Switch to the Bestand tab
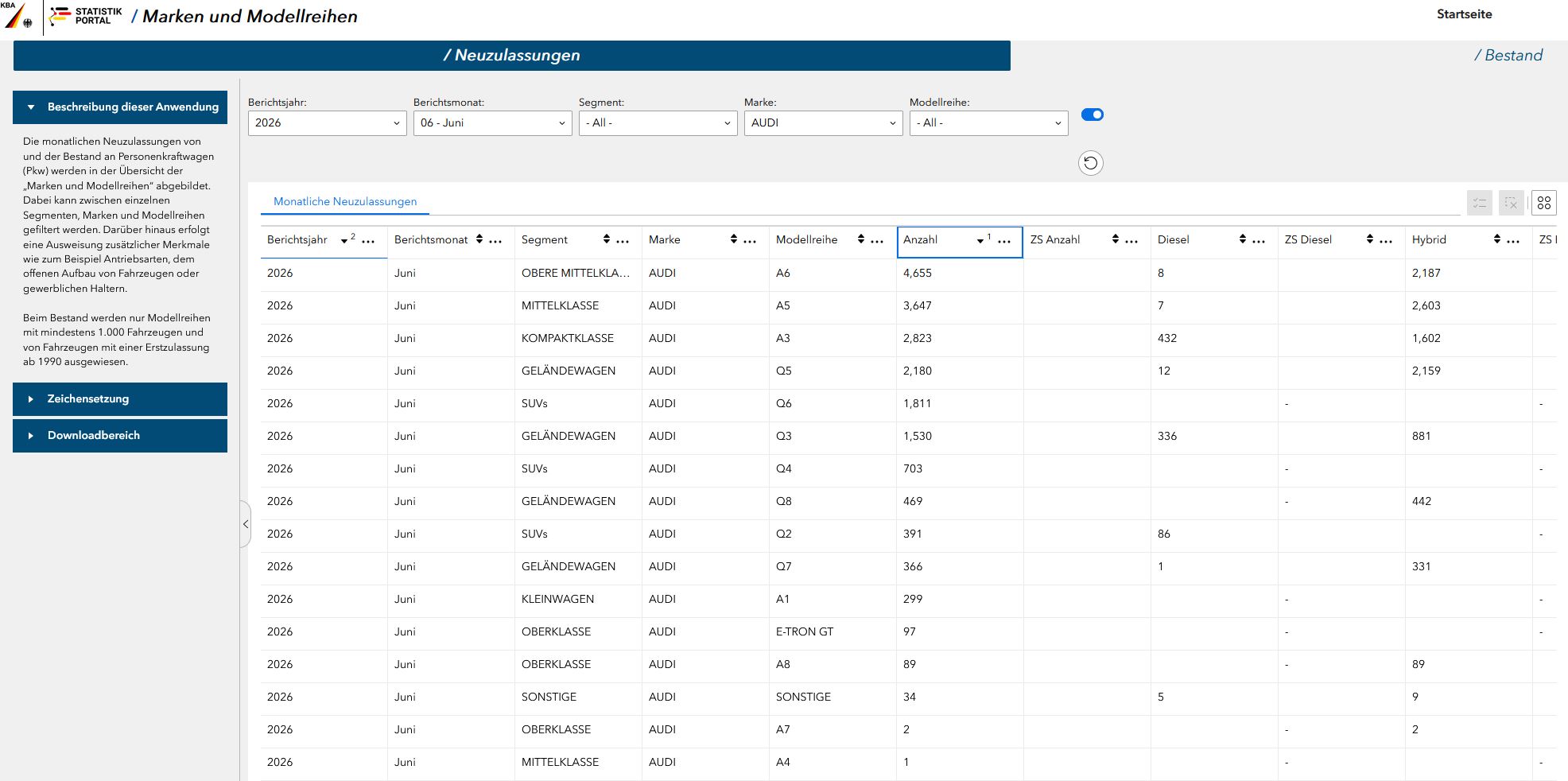Screen dimensions: 1568x781 (x=1508, y=56)
